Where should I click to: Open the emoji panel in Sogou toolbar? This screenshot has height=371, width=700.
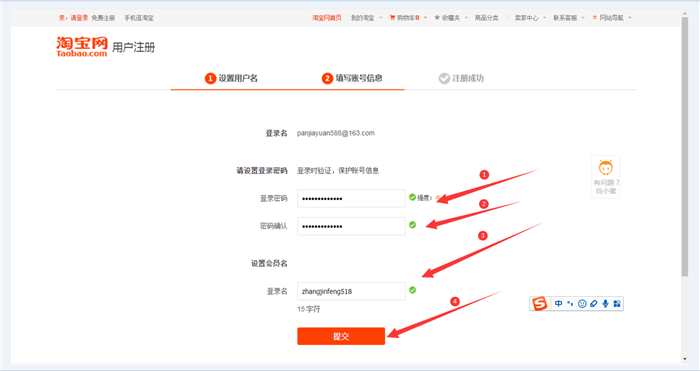(582, 304)
